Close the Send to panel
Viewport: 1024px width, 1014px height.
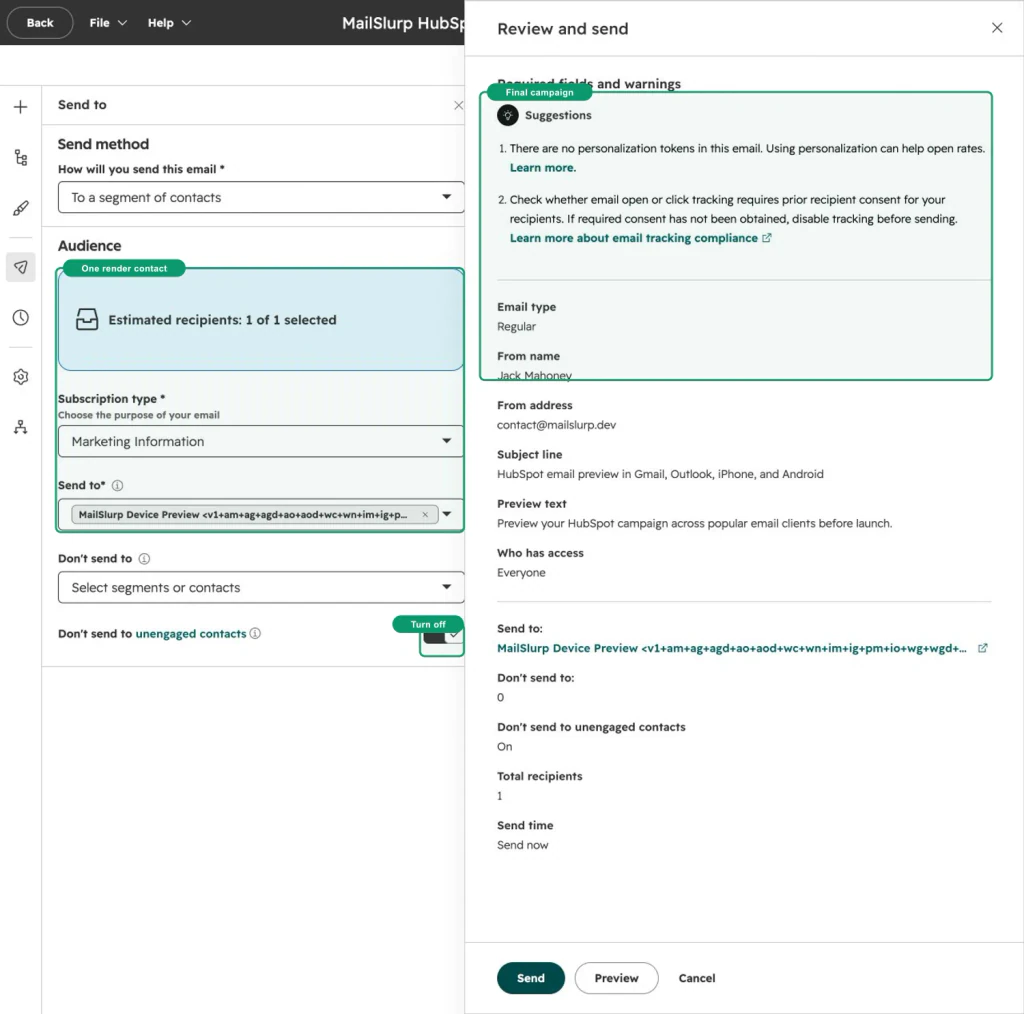(x=458, y=105)
